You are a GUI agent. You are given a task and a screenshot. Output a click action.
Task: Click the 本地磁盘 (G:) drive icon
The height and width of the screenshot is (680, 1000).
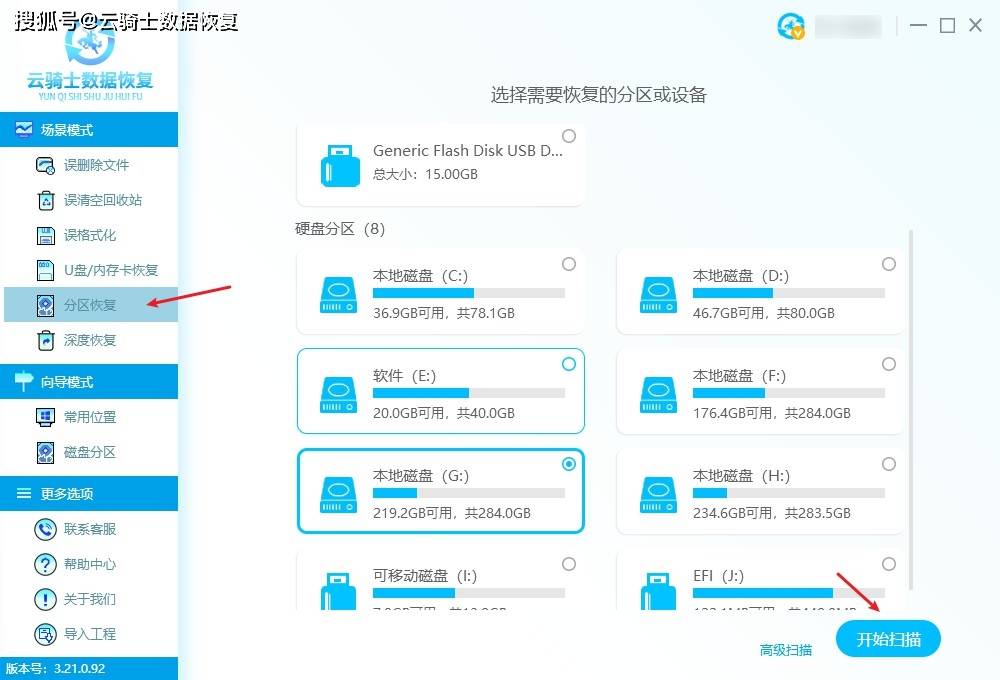[x=339, y=495]
